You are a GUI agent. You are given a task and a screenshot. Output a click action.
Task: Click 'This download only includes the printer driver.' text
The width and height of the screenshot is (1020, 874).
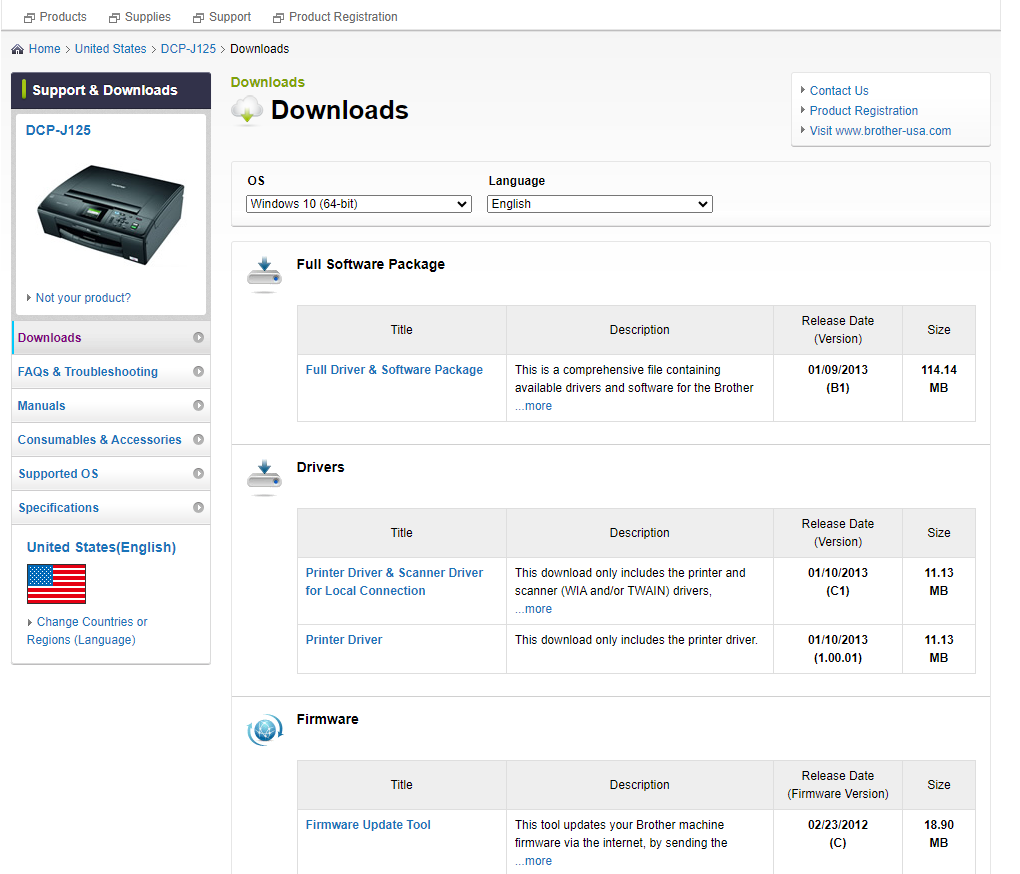[x=636, y=640]
